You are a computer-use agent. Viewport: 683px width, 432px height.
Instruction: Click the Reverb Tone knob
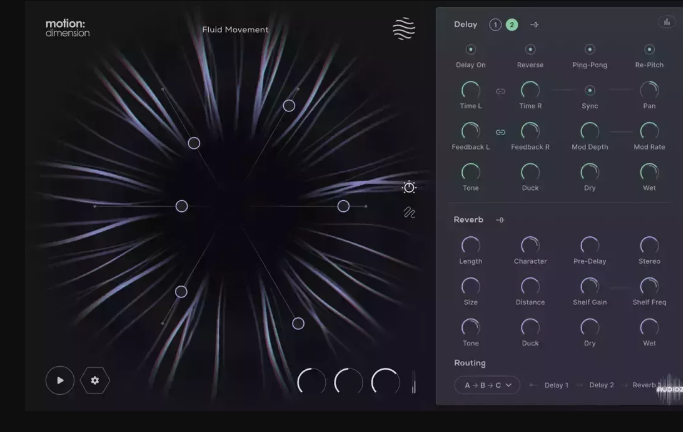coord(470,327)
